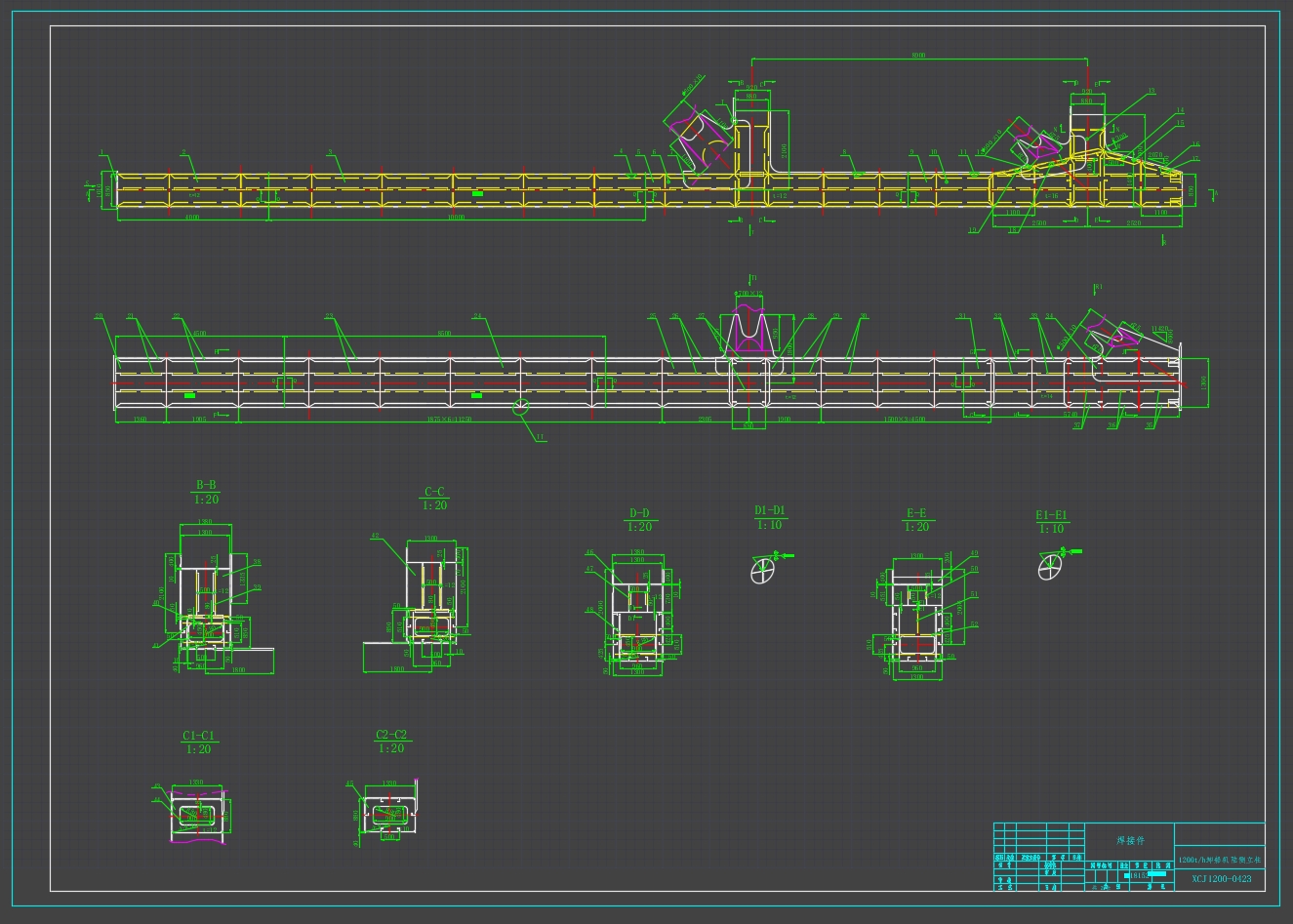The width and height of the screenshot is (1293, 924).
Task: Click the C1-C1 section view label
Action: (198, 736)
